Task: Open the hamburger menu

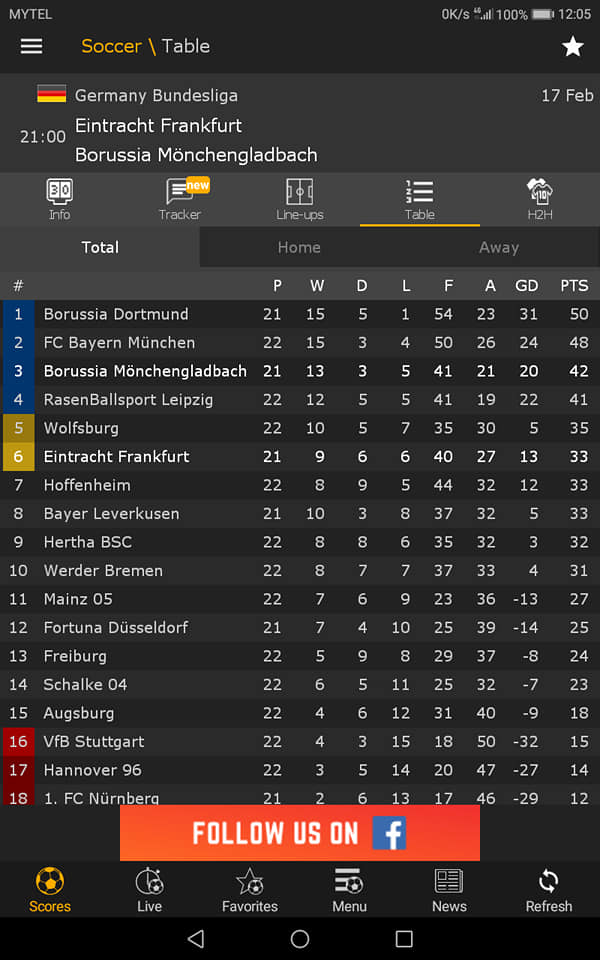Action: point(31,47)
